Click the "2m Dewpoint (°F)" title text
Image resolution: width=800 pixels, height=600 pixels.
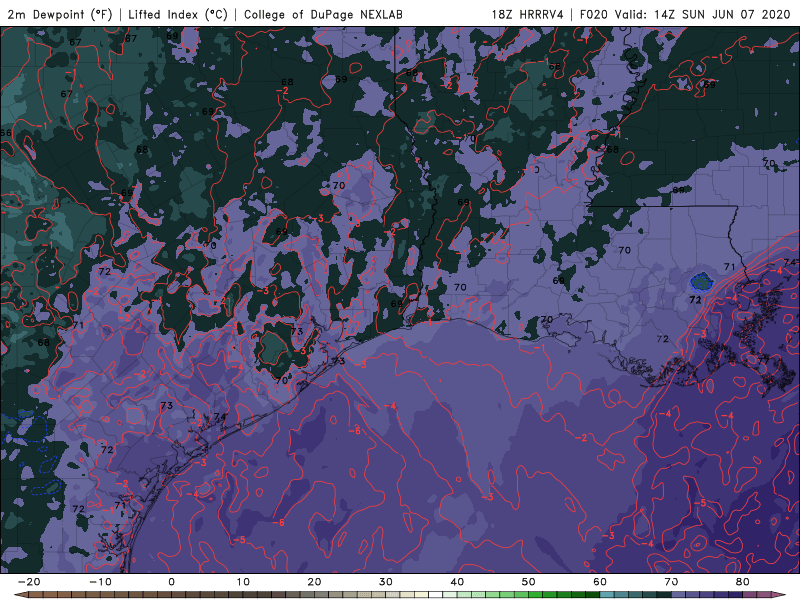(x=60, y=14)
